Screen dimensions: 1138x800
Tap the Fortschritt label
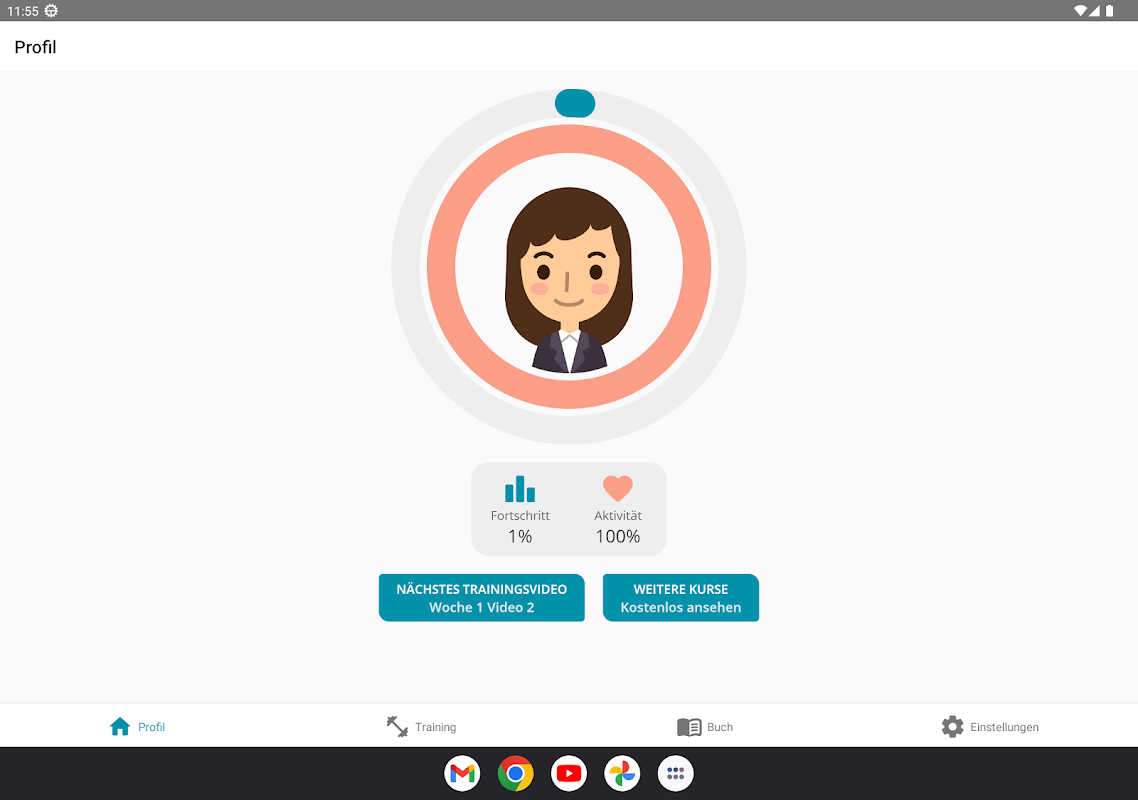(x=520, y=515)
